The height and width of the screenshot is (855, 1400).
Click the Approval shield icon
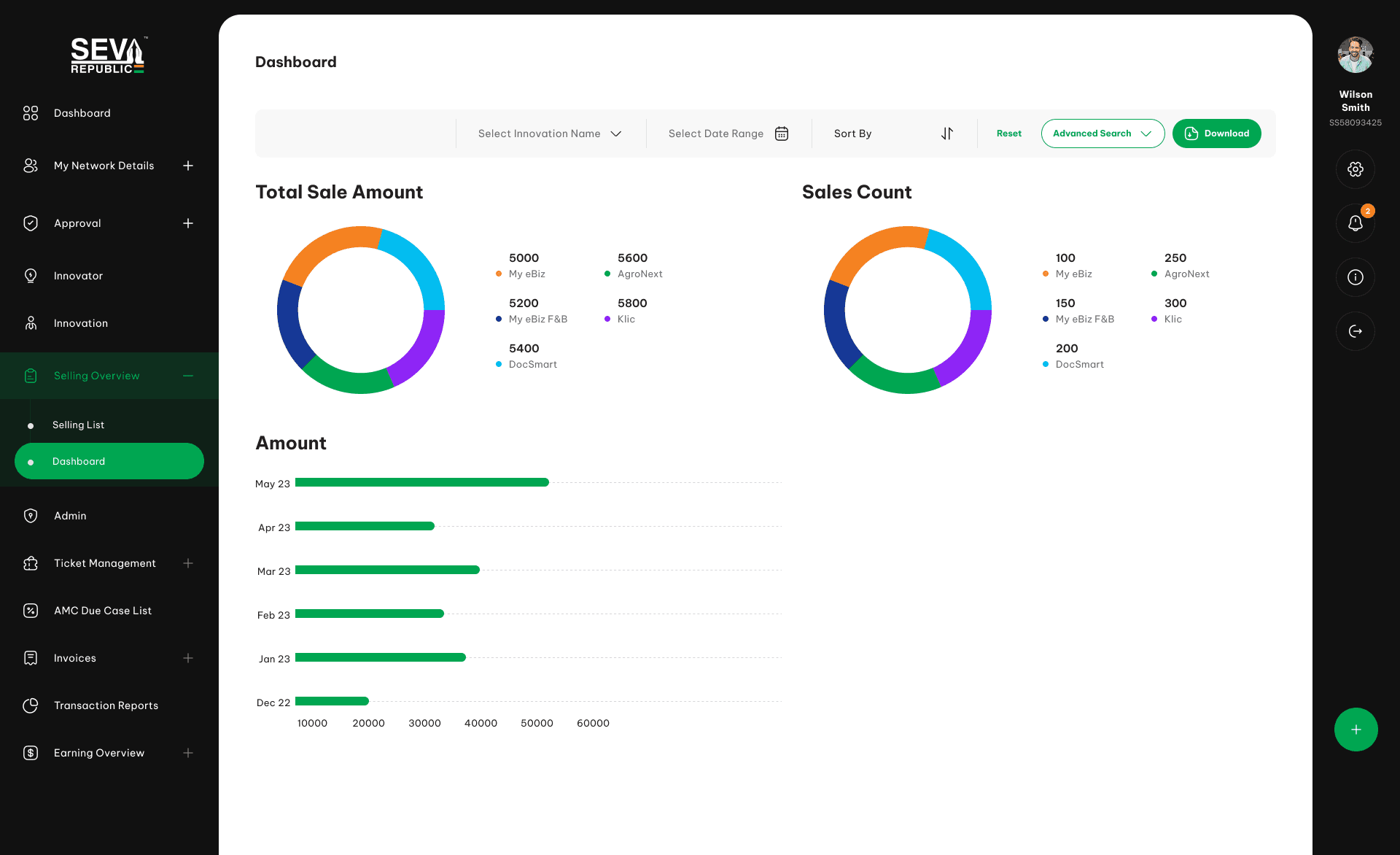[x=31, y=223]
